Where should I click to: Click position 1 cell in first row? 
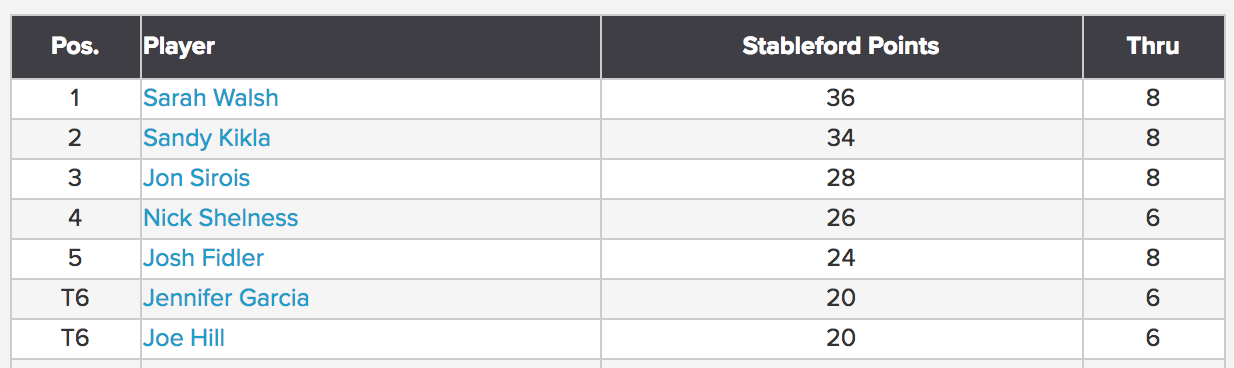pos(76,98)
